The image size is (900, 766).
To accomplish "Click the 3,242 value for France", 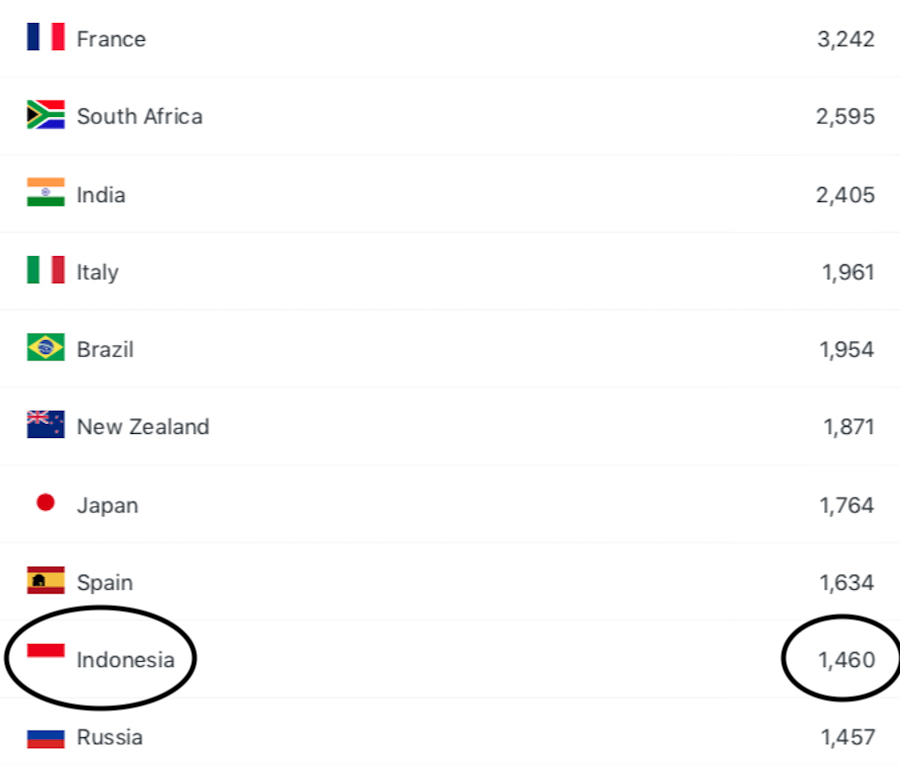I will pyautogui.click(x=845, y=39).
